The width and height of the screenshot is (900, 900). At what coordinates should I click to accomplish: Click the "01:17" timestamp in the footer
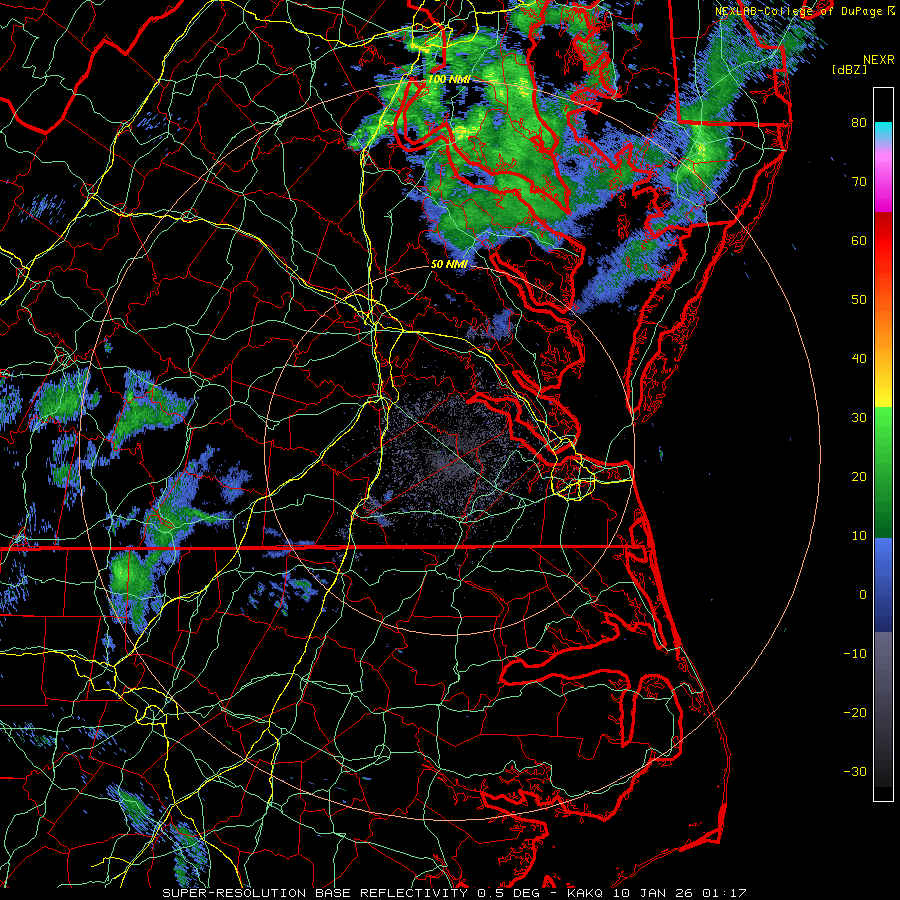pyautogui.click(x=725, y=893)
